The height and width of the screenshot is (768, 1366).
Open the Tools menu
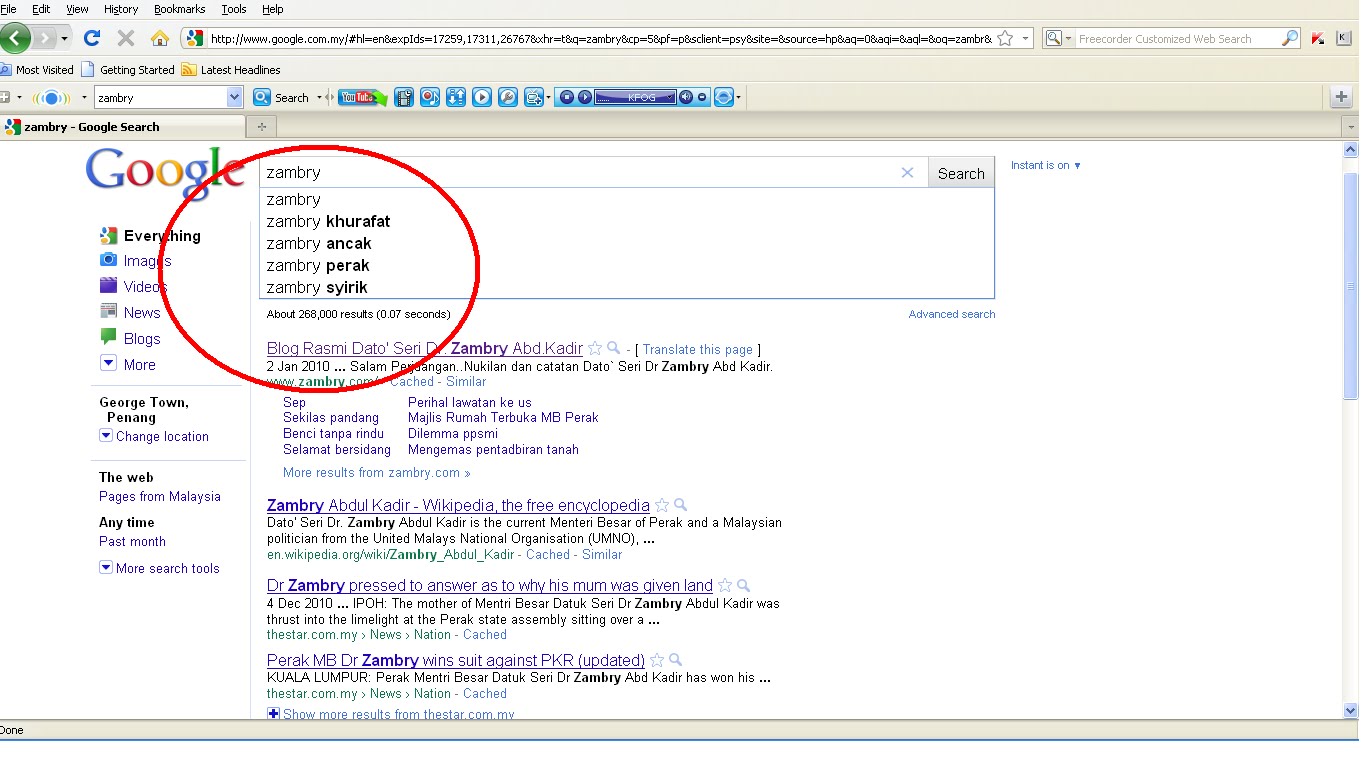233,9
